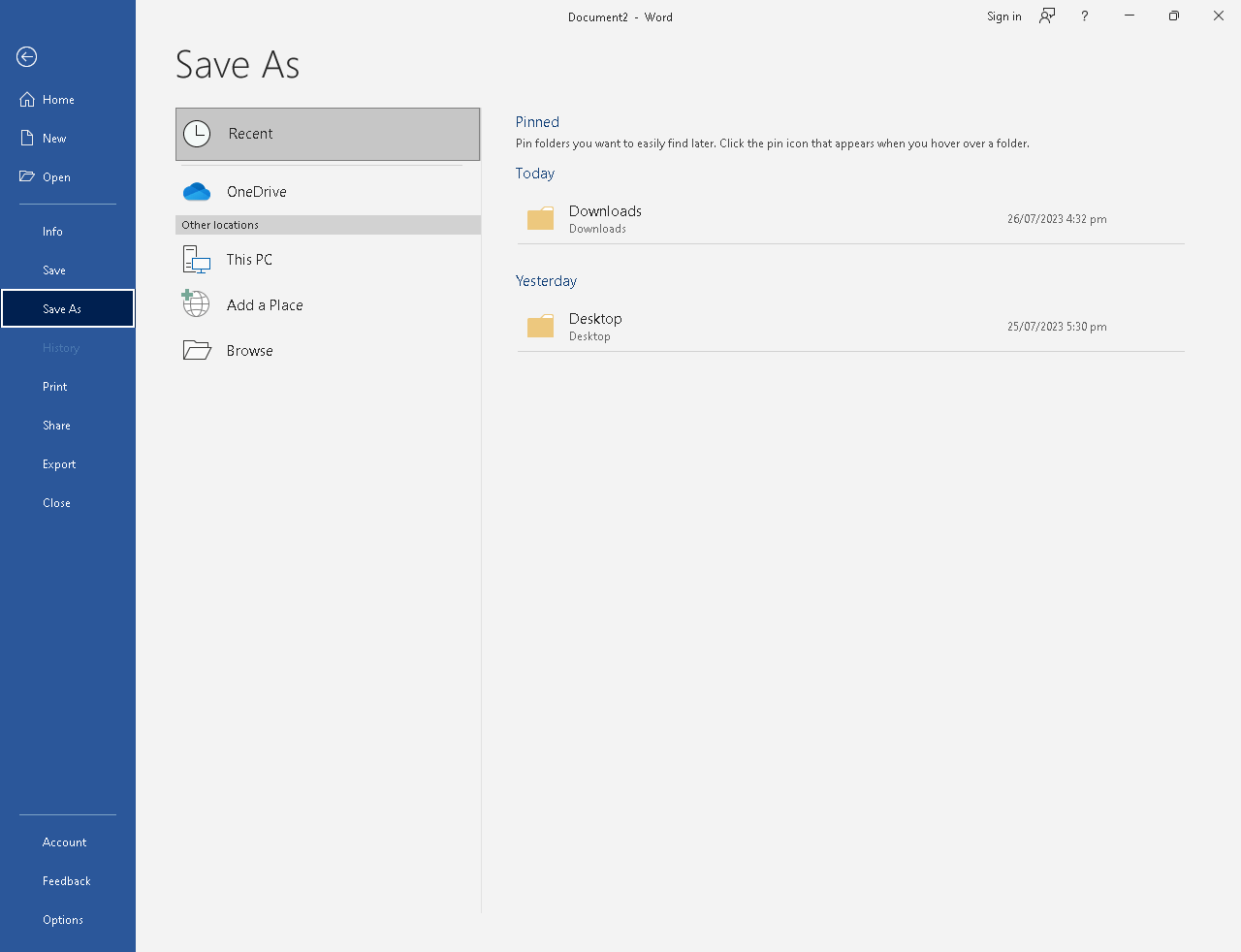Click the back arrow circle icon
The image size is (1241, 952).
coord(27,57)
